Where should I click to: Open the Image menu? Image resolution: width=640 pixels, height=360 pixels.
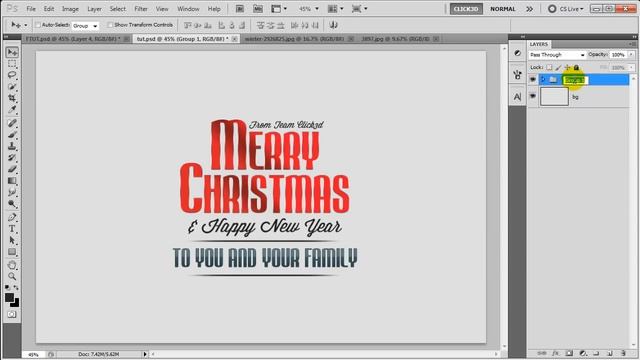click(70, 9)
